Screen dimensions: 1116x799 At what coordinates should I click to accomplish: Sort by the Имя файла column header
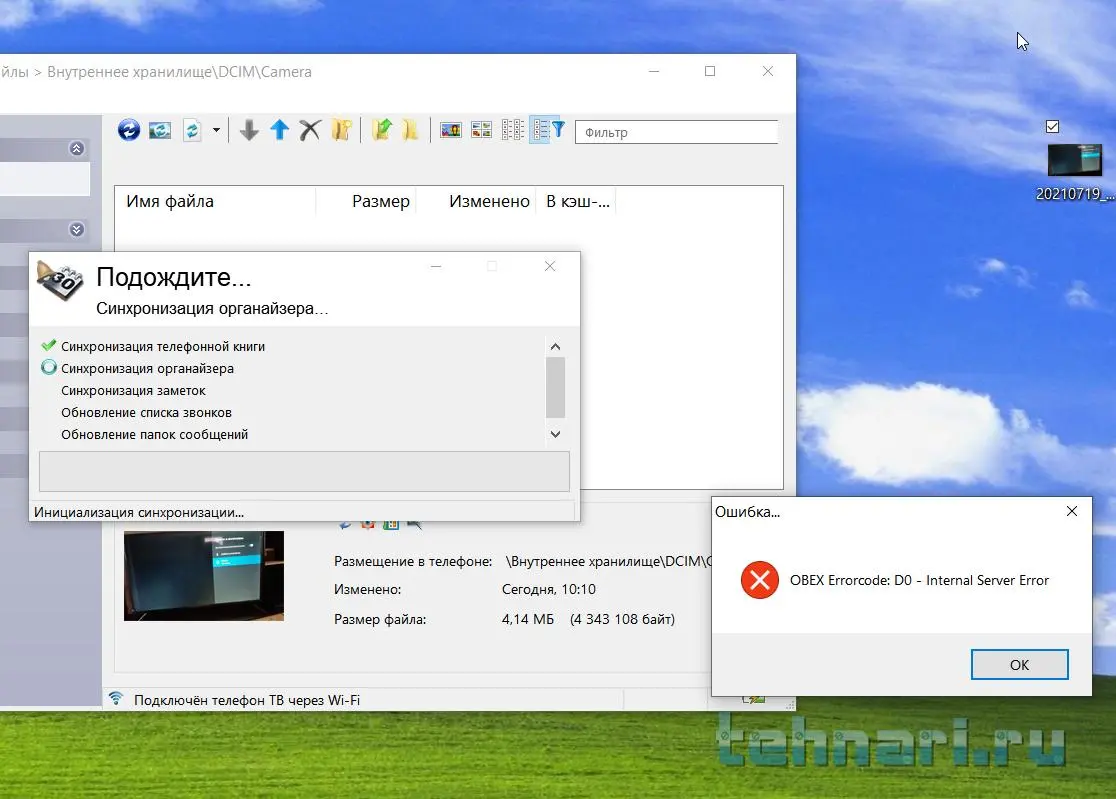coord(215,201)
